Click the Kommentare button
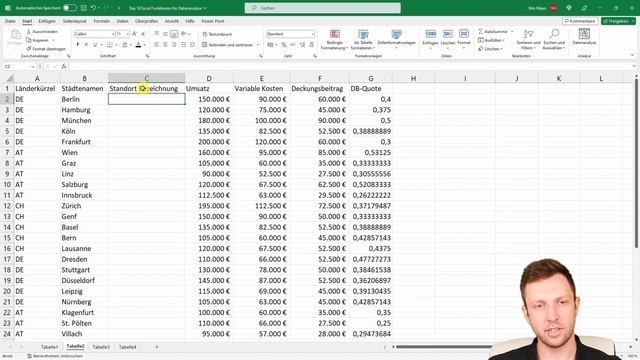640x360 pixels. (580, 21)
